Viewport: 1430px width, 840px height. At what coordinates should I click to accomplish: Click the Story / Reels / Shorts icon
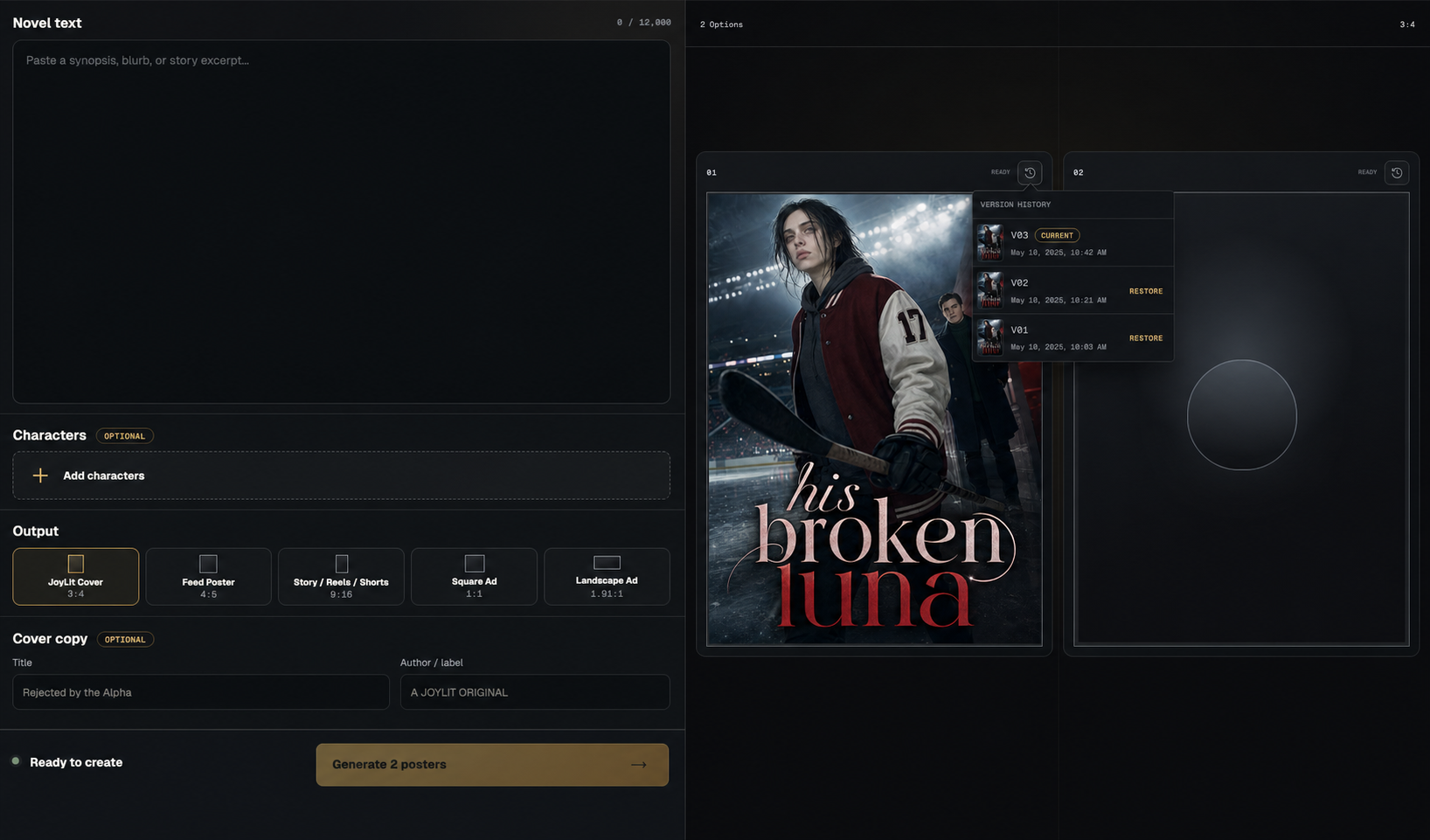(x=342, y=564)
